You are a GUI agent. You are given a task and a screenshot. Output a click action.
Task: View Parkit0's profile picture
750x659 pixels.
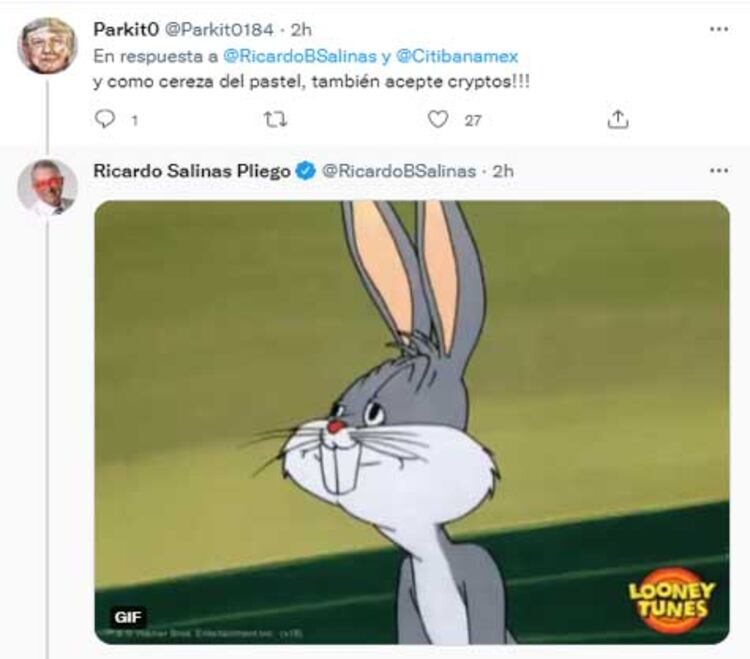[x=47, y=46]
